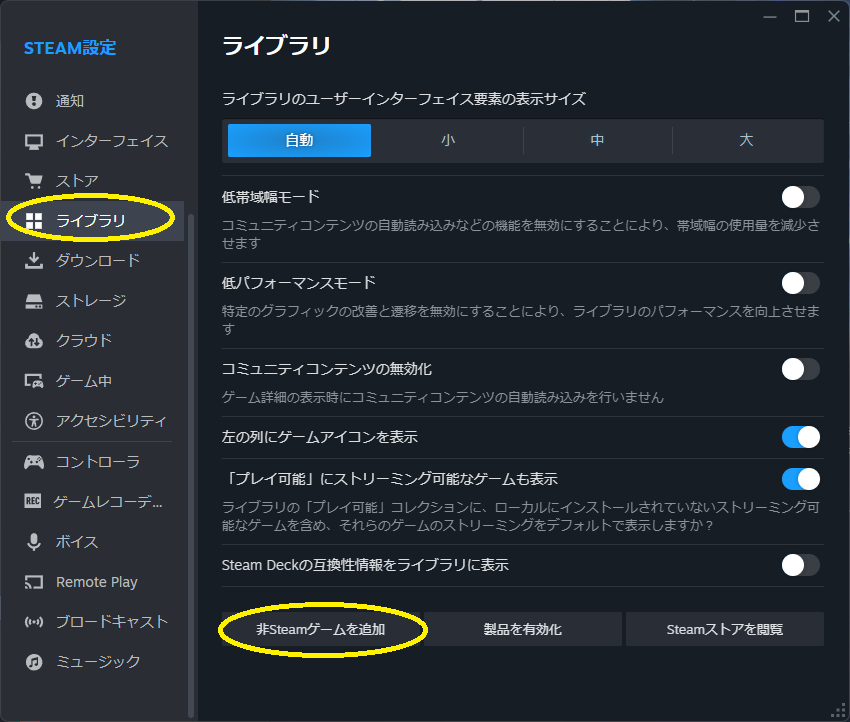Turn on コミュニティコンテンツの無効化 switch

click(x=800, y=369)
